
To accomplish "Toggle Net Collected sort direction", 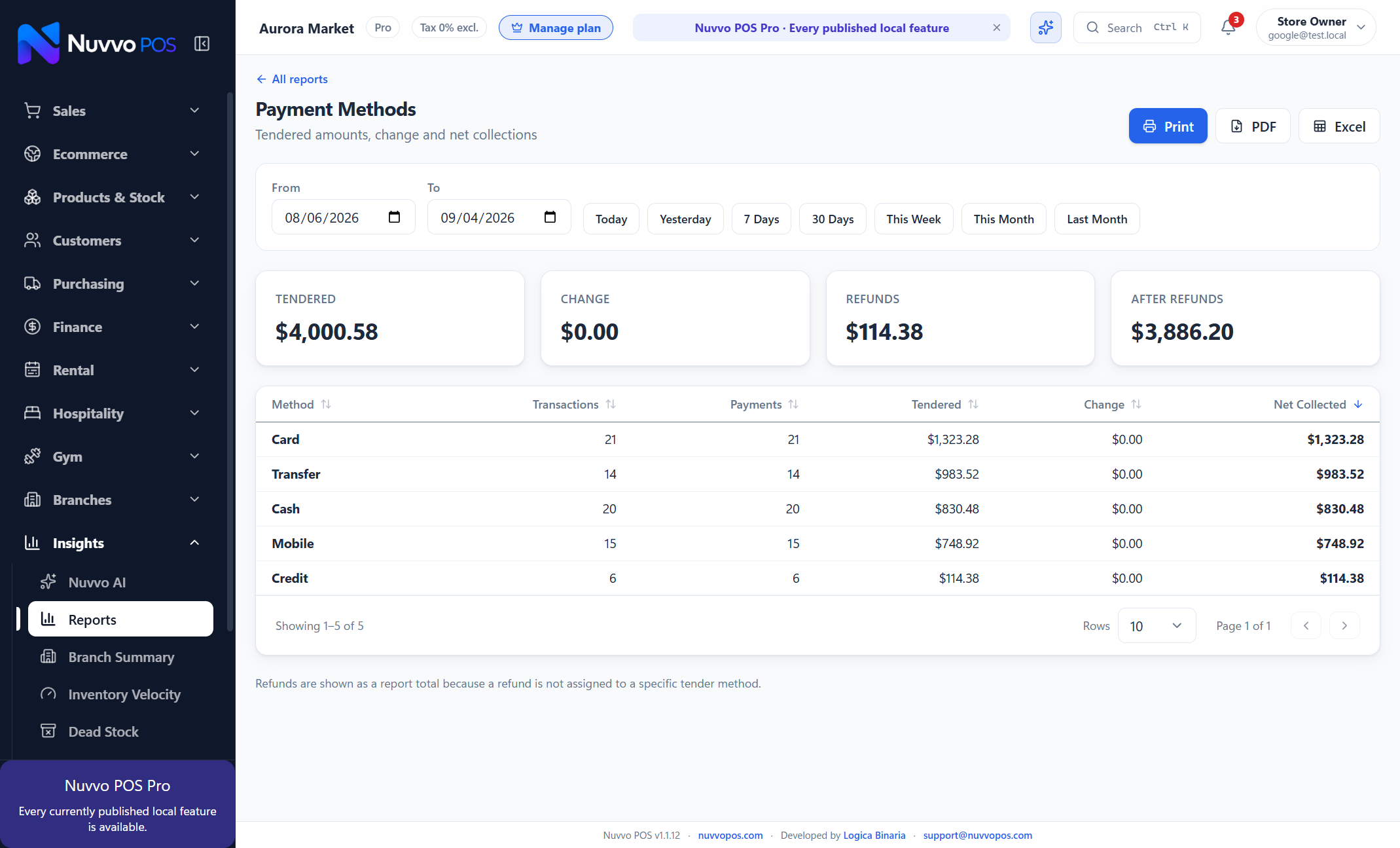I will 1318,405.
